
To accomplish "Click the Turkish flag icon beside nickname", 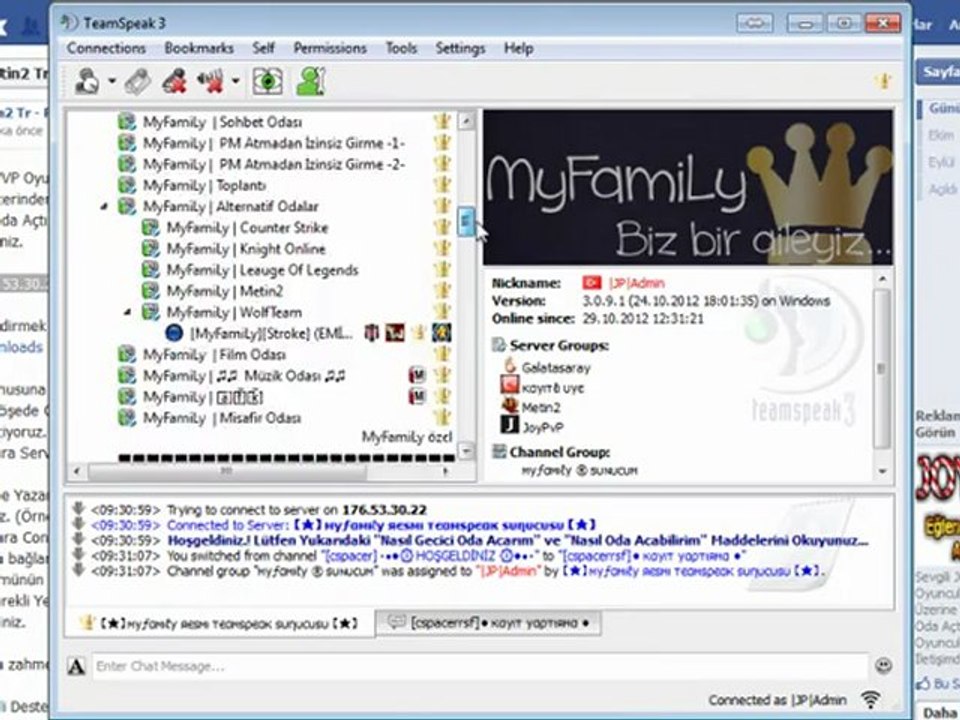I will coord(591,283).
